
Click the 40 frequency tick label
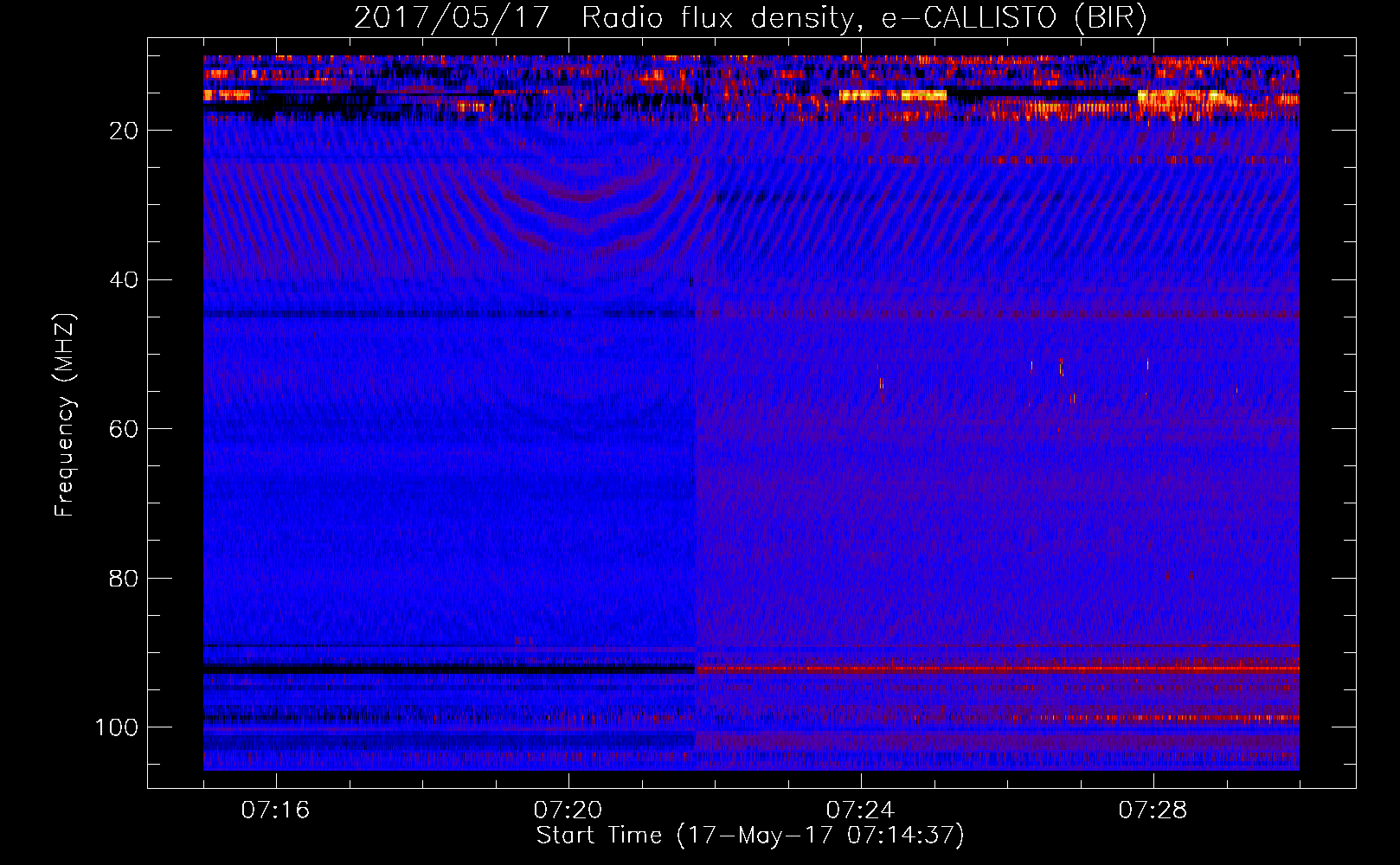[x=124, y=280]
